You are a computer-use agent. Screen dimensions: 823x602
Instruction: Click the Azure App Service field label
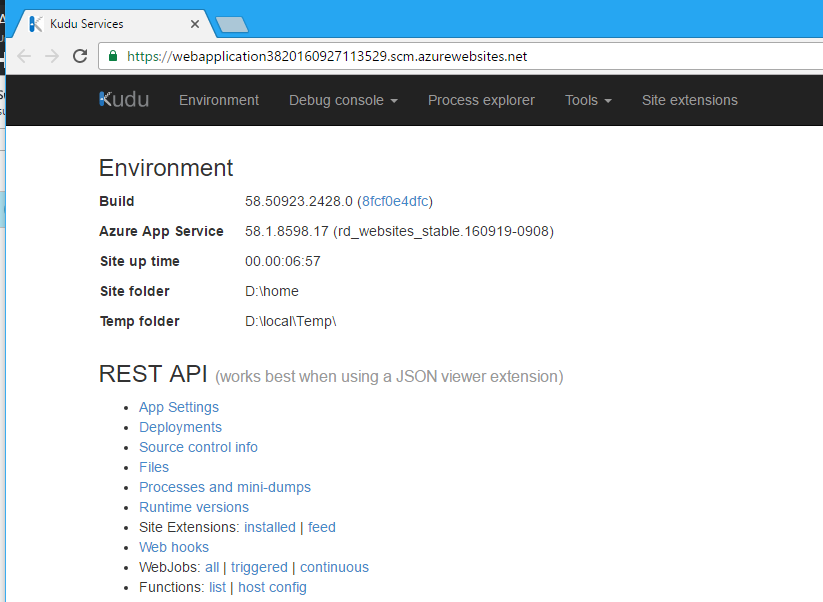point(162,231)
